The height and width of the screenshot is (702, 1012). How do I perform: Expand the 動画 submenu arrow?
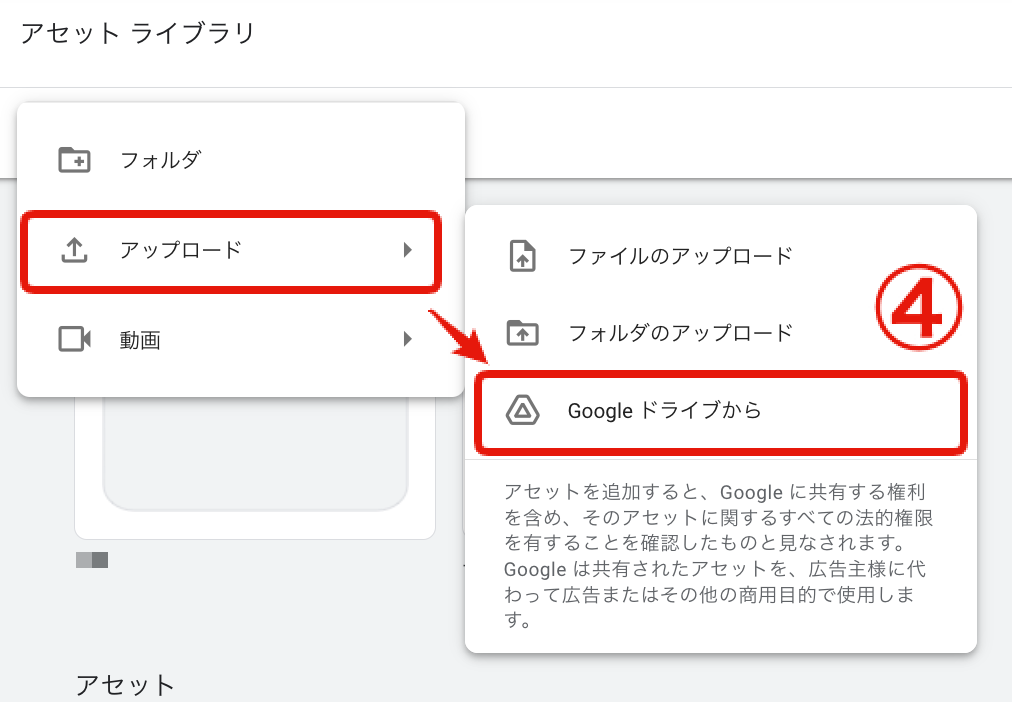(407, 340)
